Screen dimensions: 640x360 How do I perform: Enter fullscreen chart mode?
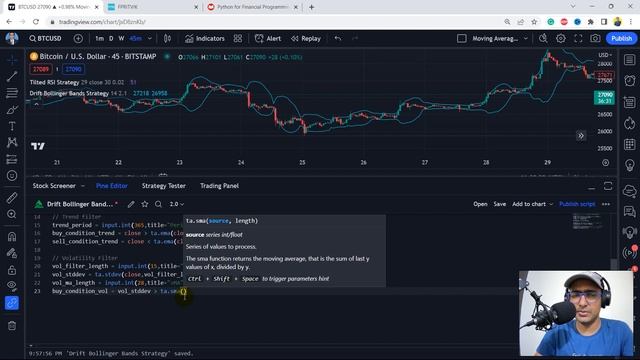click(578, 38)
